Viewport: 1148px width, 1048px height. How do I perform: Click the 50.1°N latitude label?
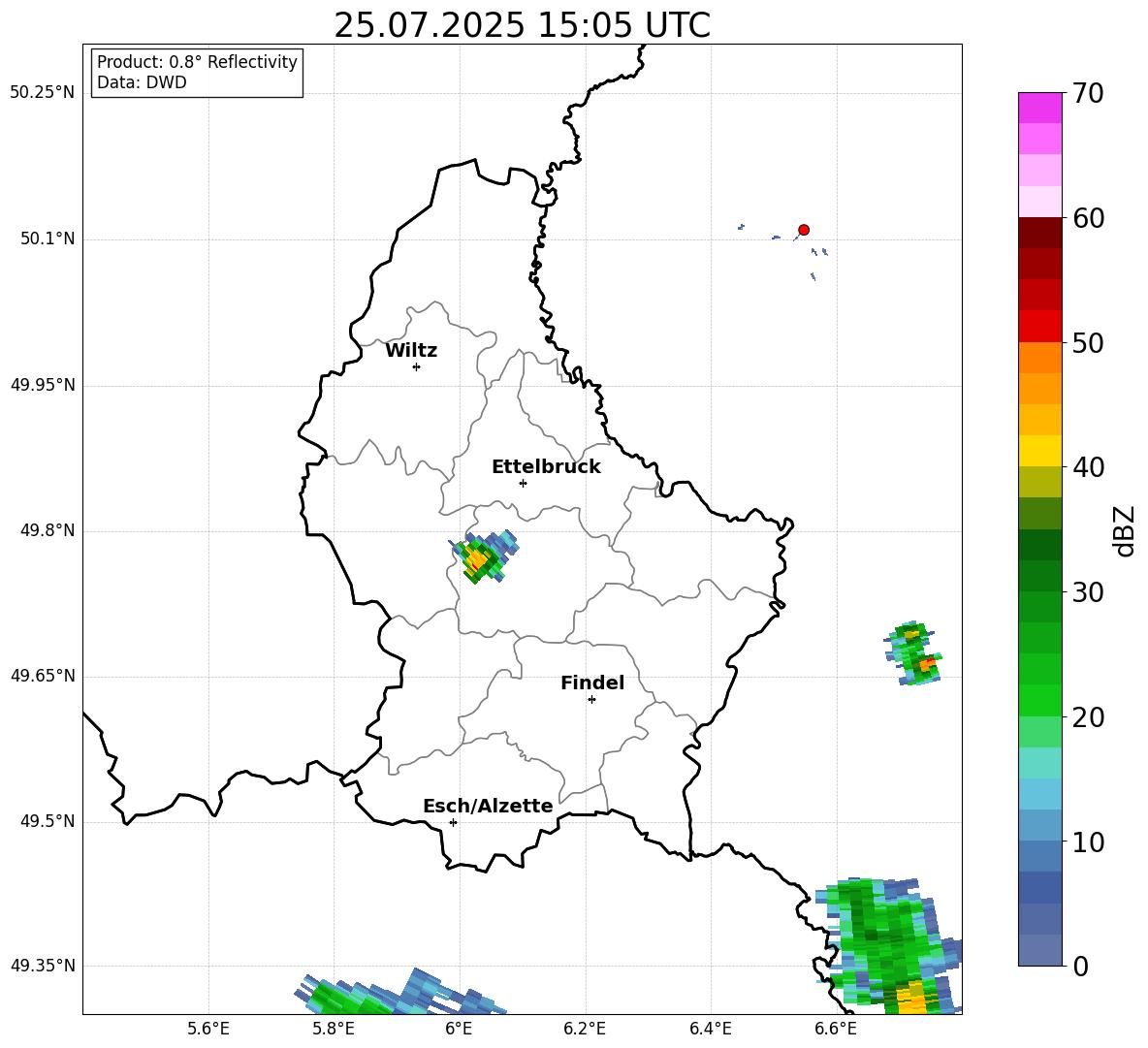point(48,239)
